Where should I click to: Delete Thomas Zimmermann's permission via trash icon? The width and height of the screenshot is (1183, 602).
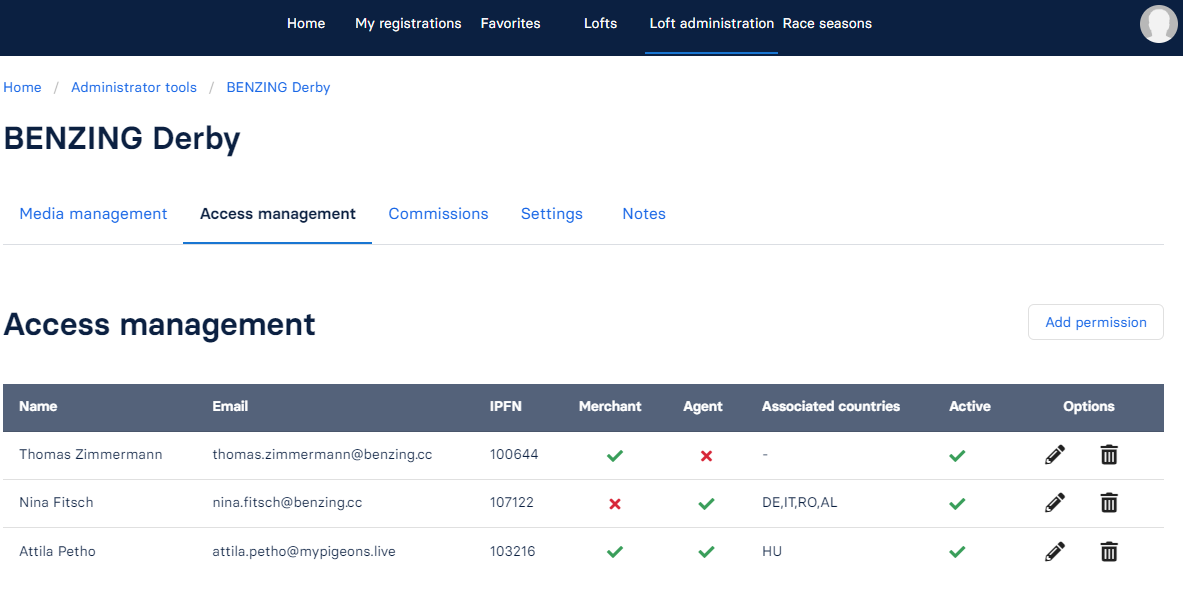point(1109,455)
